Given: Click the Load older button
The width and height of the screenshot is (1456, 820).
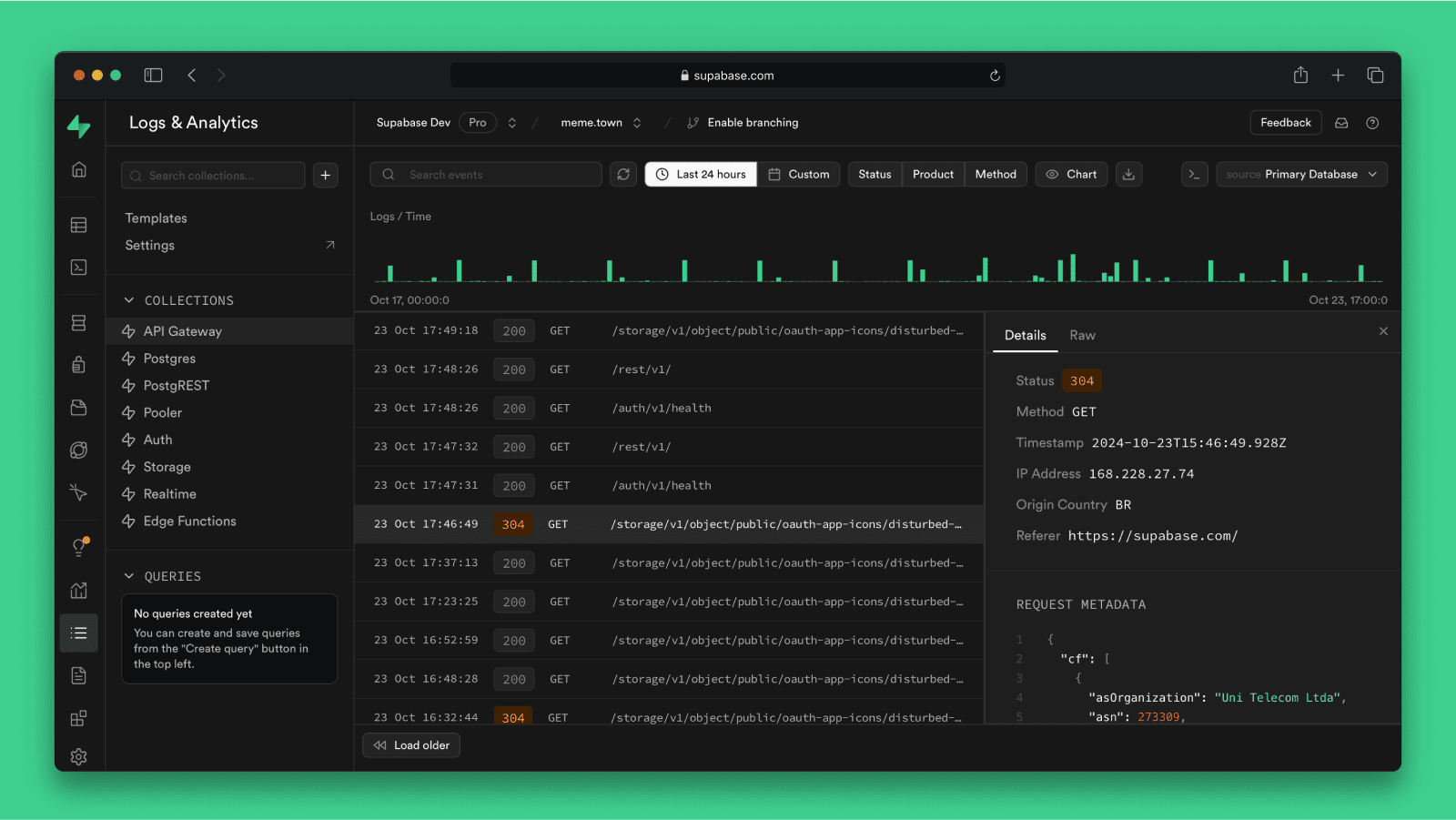Looking at the screenshot, I should [x=410, y=744].
